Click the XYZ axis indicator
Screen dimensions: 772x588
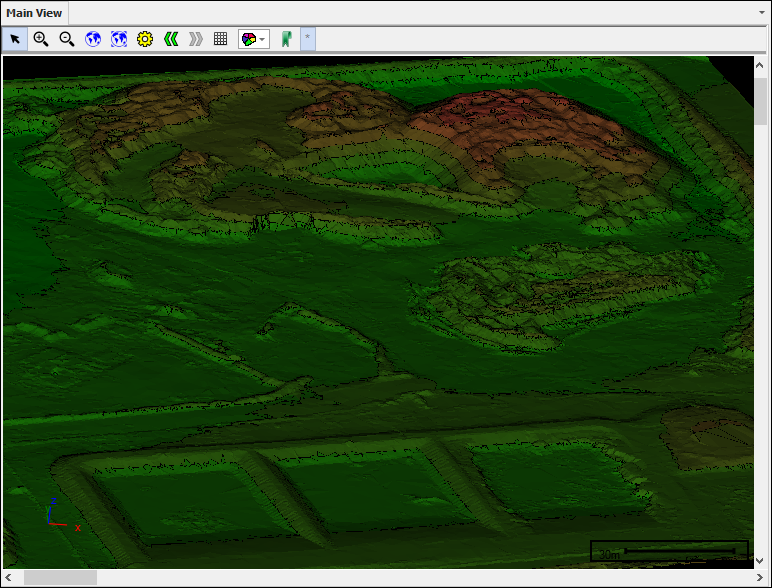click(x=57, y=515)
